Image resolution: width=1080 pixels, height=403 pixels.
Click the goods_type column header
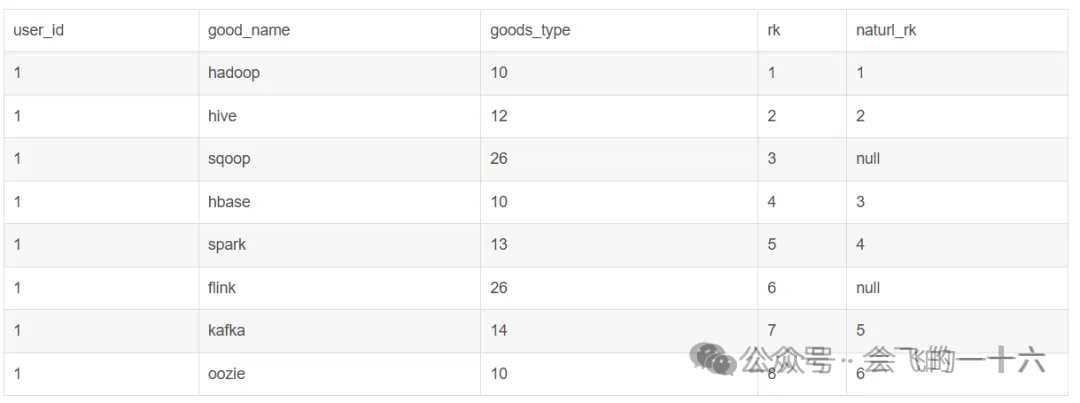pyautogui.click(x=530, y=30)
